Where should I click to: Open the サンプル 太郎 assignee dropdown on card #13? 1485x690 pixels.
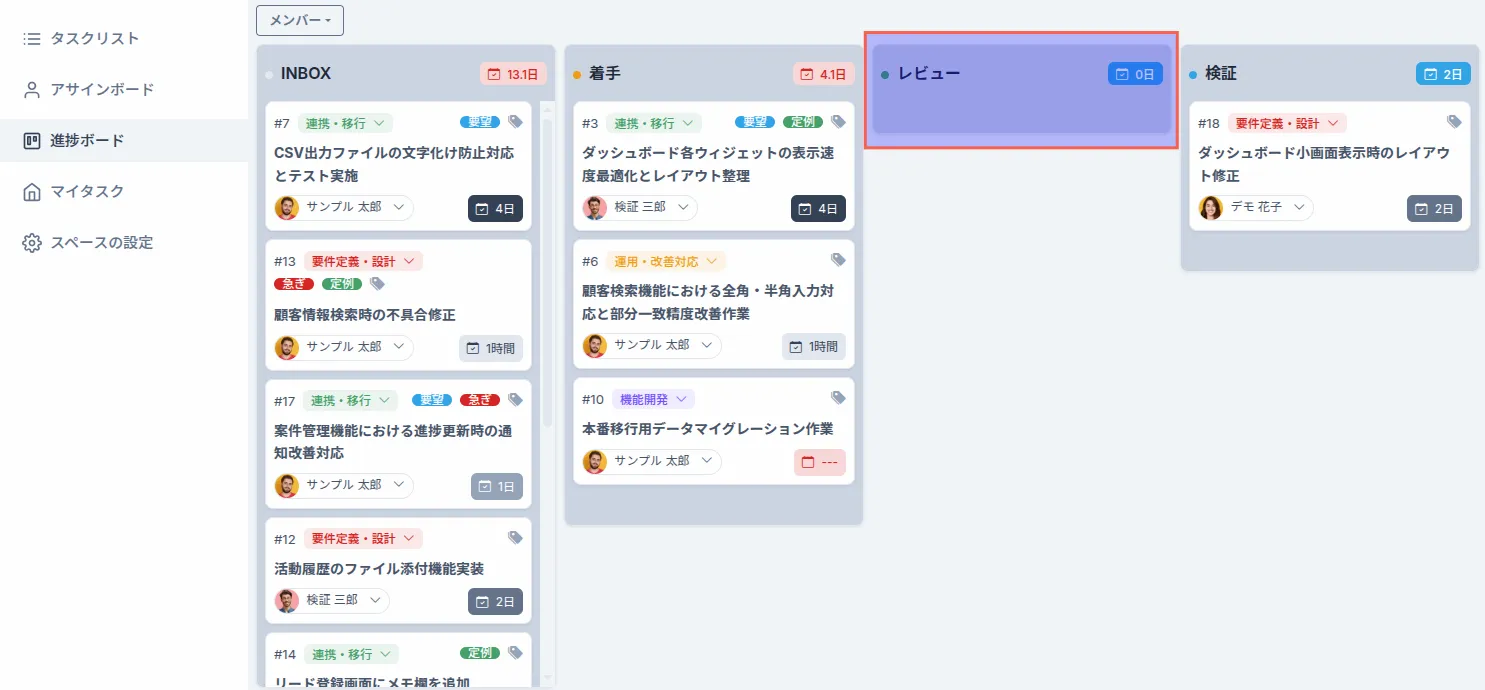pyautogui.click(x=343, y=347)
